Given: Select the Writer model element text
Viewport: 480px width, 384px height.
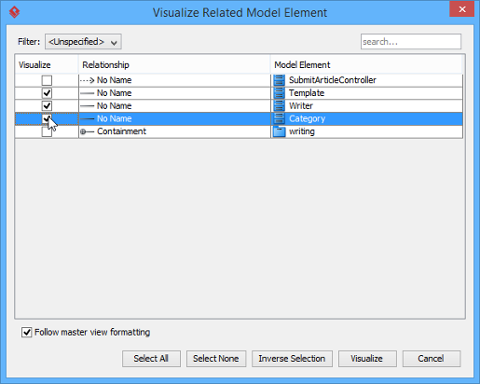Looking at the screenshot, I should click(301, 106).
